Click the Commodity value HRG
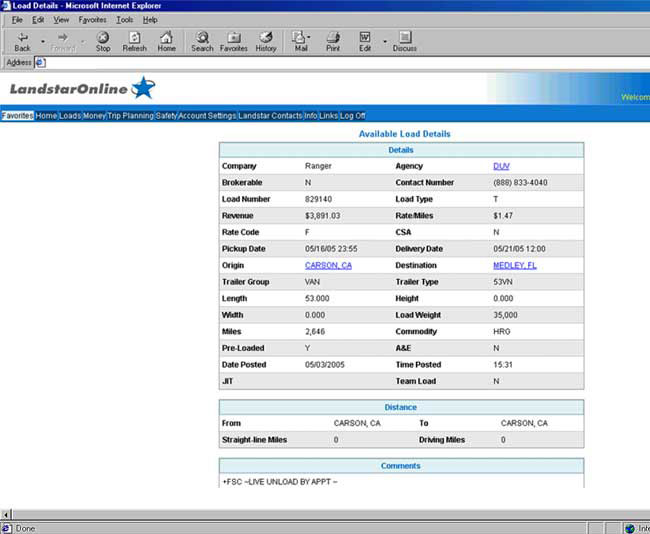The width and height of the screenshot is (650, 534). click(x=502, y=332)
